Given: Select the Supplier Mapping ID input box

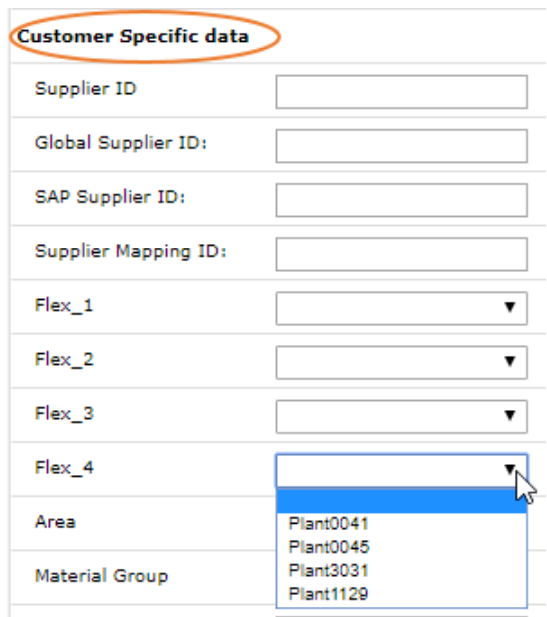Looking at the screenshot, I should tap(401, 254).
